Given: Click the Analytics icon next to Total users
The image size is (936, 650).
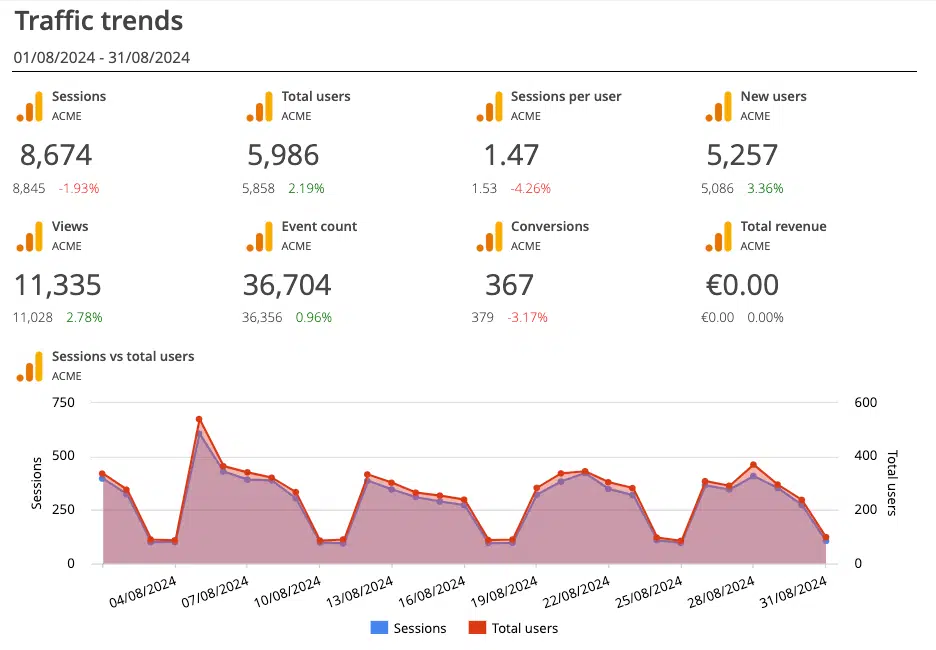Looking at the screenshot, I should [x=260, y=106].
